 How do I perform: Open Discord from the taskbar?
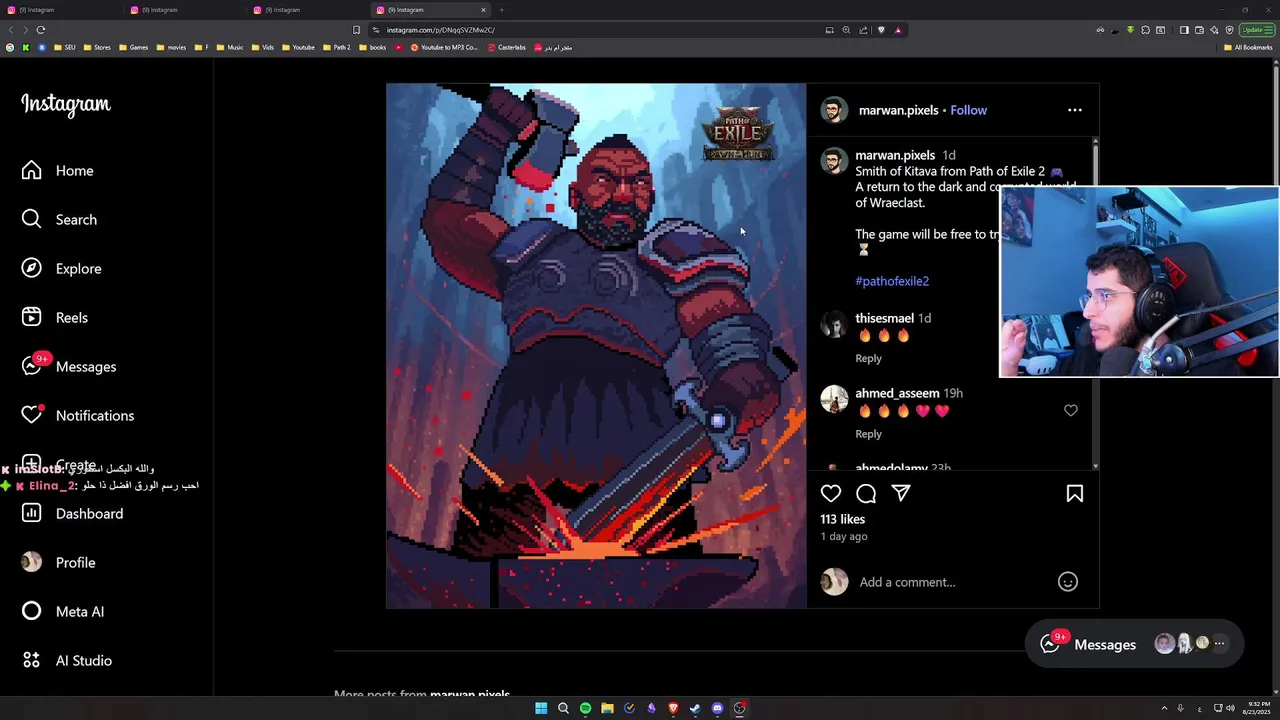click(717, 708)
